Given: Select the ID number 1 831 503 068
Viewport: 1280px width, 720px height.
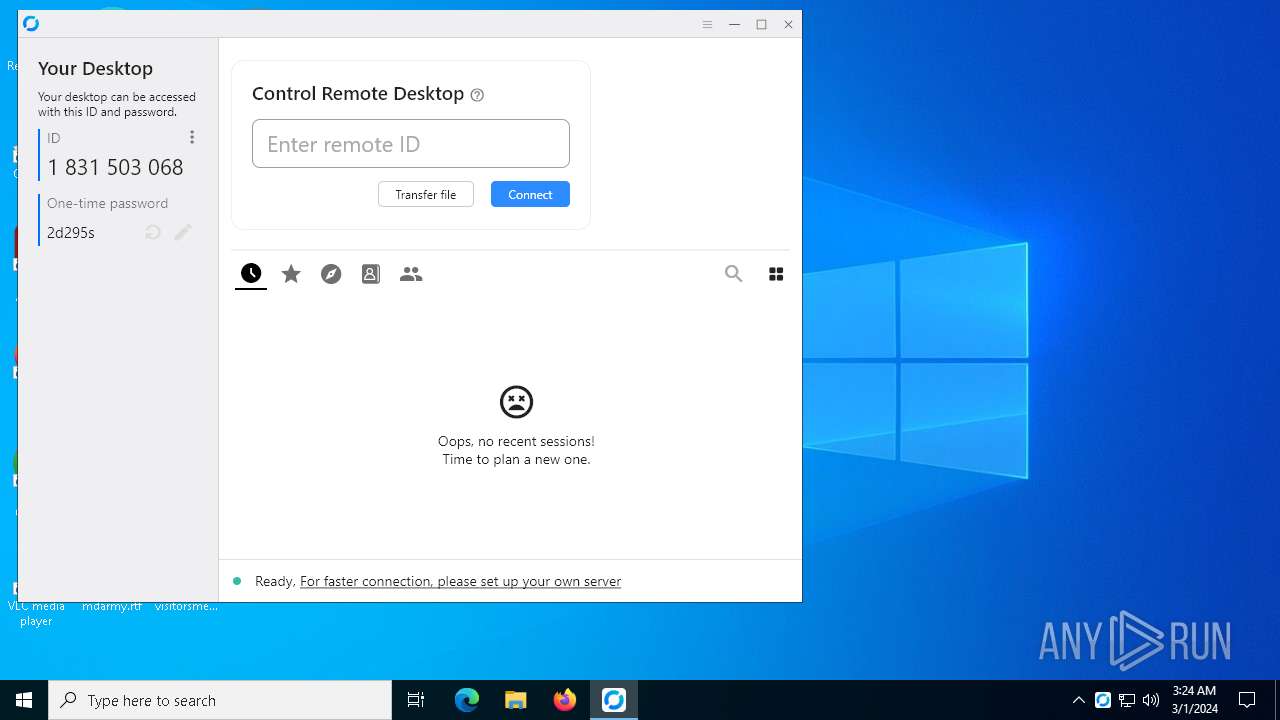Looking at the screenshot, I should (115, 167).
